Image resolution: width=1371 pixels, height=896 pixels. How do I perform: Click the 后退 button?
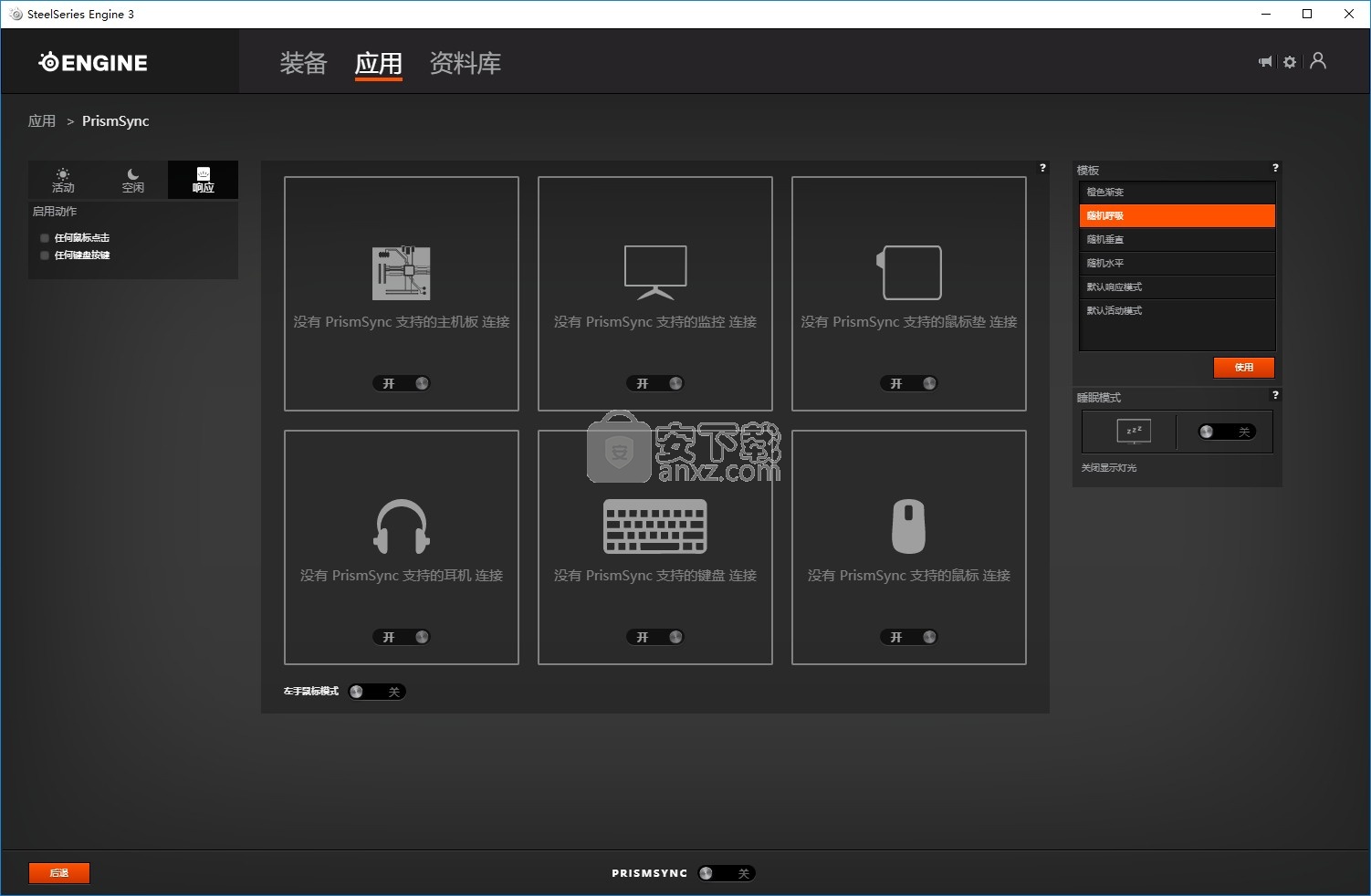[x=59, y=873]
